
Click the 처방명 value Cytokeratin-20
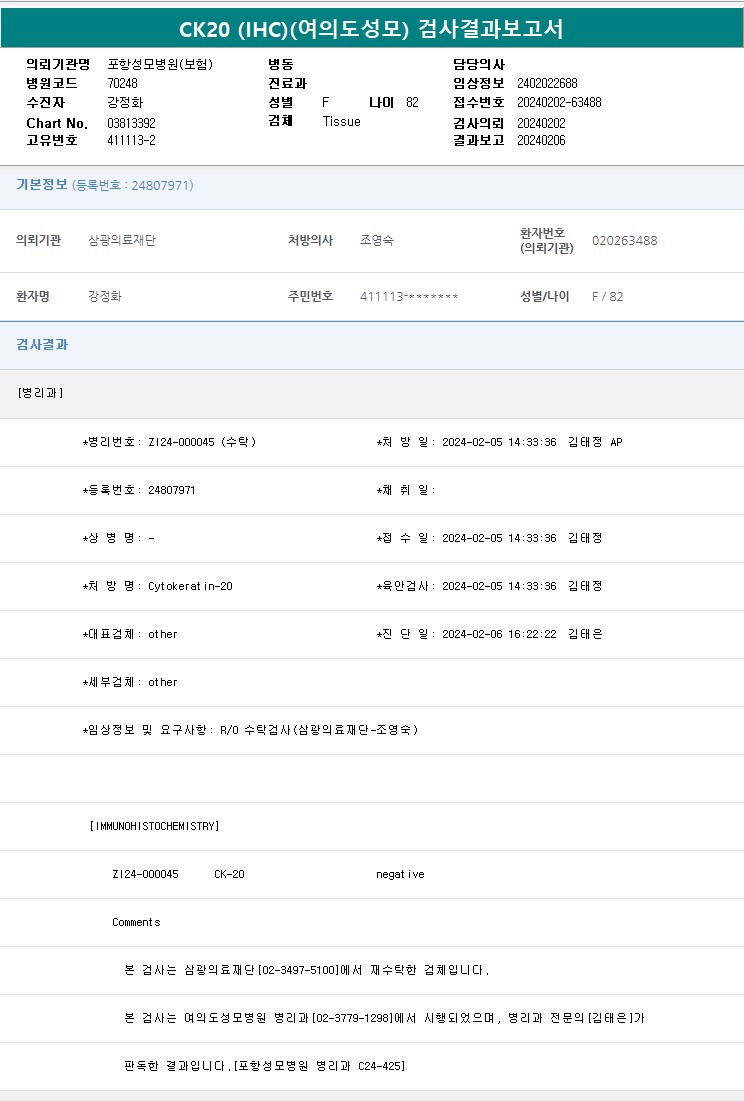pos(190,586)
